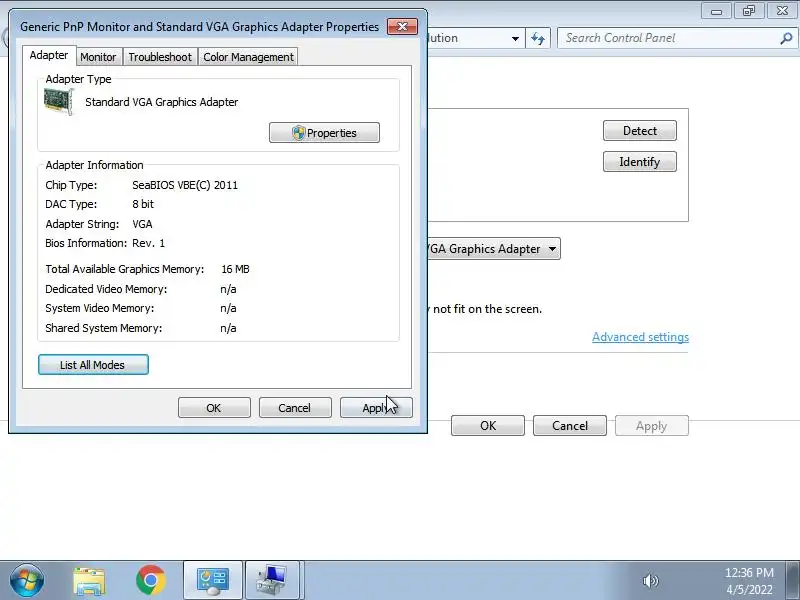
Task: Open the Advanced settings link
Action: 640,337
